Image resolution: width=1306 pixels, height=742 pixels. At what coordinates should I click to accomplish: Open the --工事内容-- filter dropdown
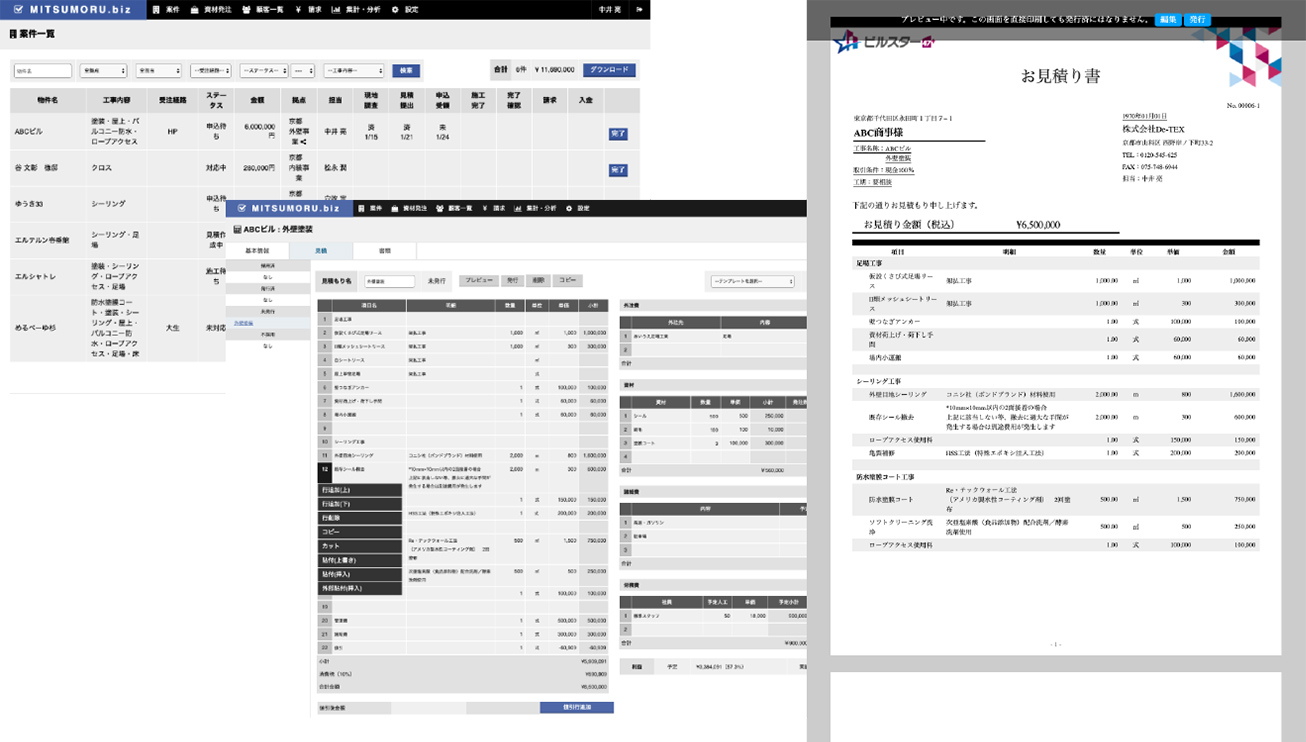tap(354, 71)
